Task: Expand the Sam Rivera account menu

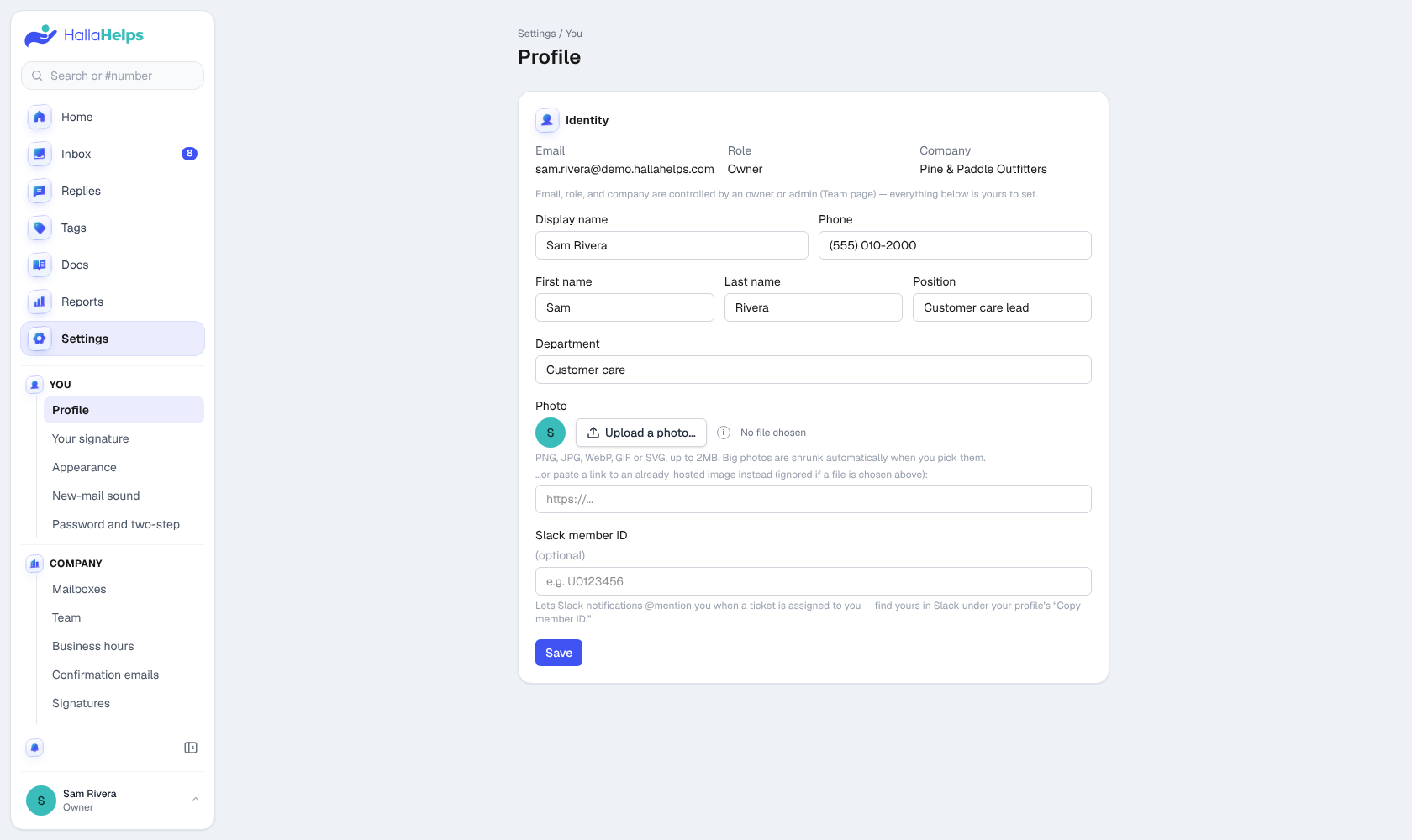Action: point(195,800)
